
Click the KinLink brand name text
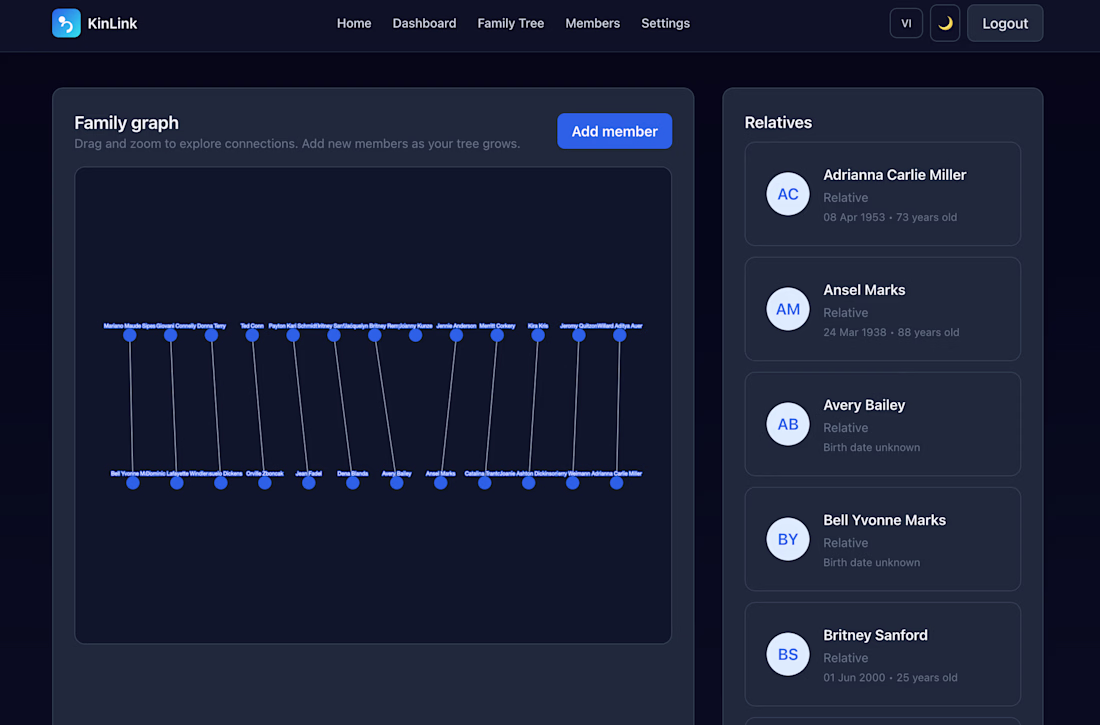(x=112, y=23)
